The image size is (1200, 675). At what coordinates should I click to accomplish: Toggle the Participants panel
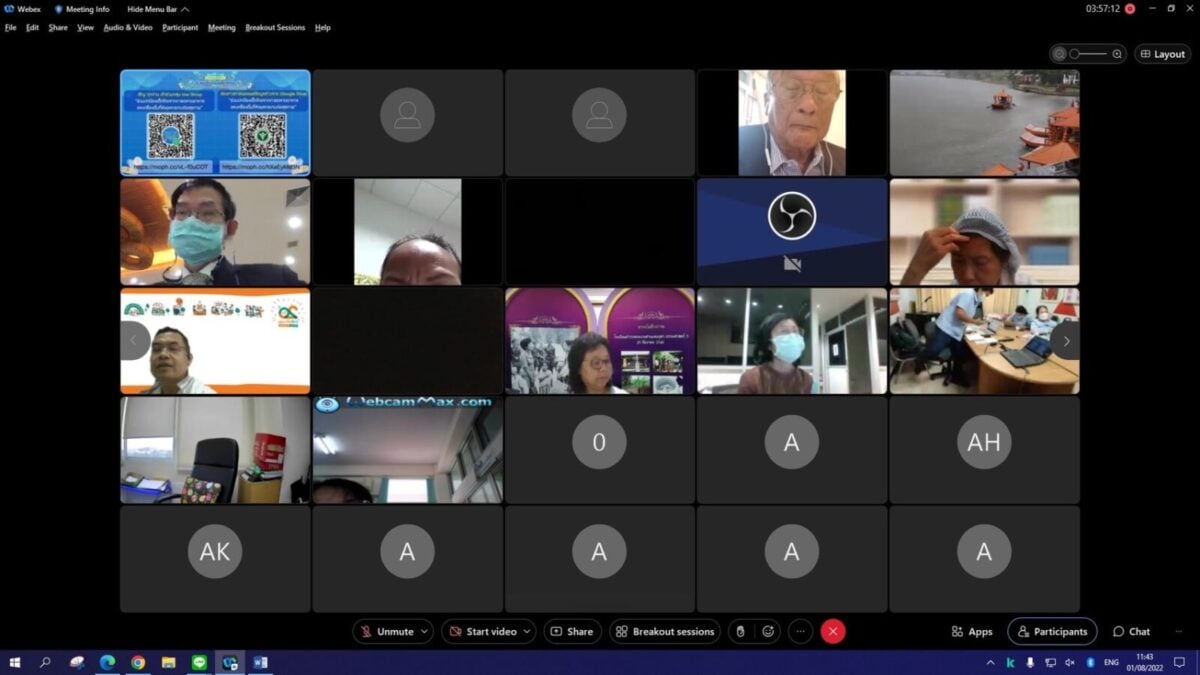(x=1052, y=631)
